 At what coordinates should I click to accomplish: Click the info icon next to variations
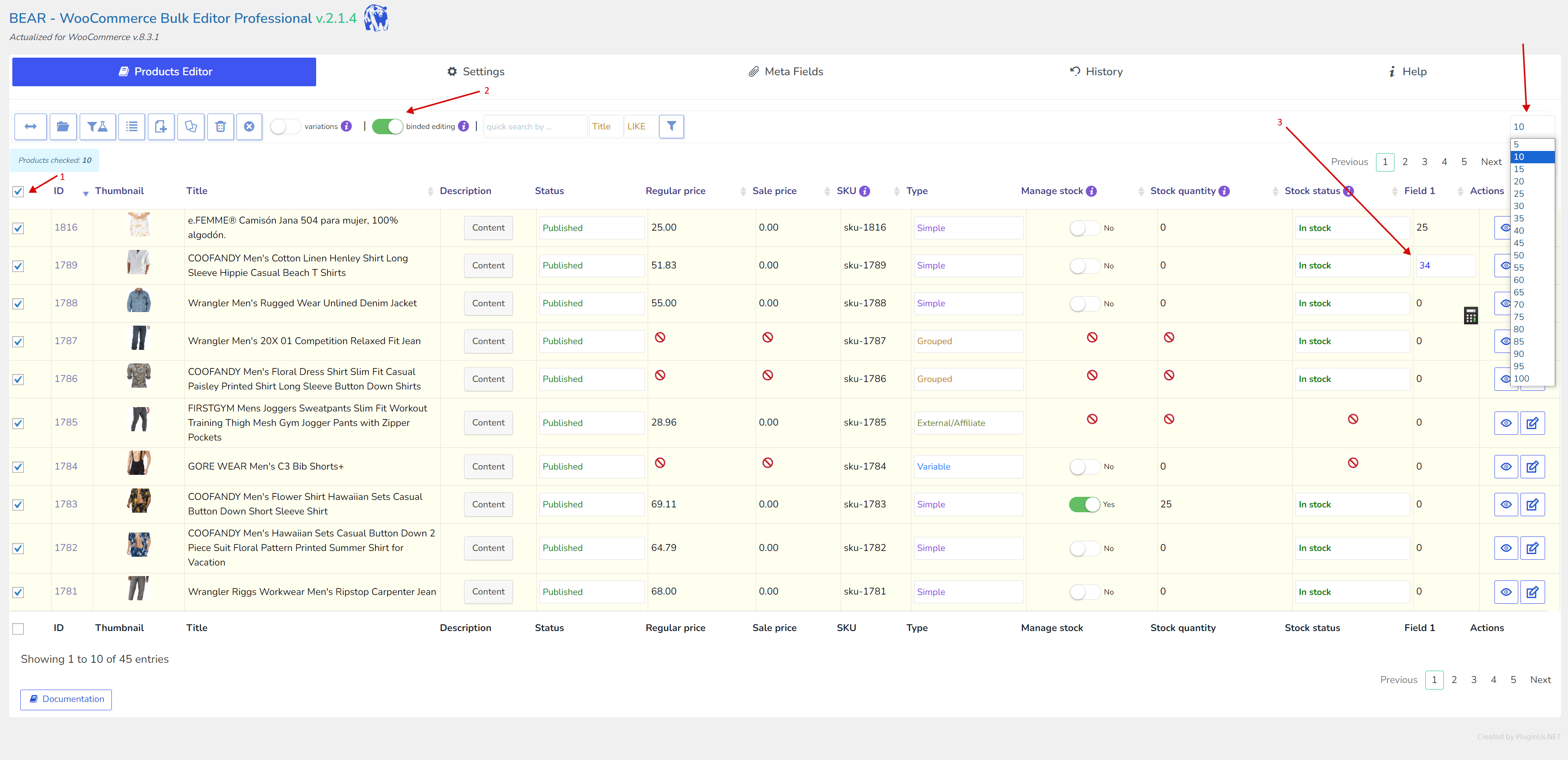[347, 126]
